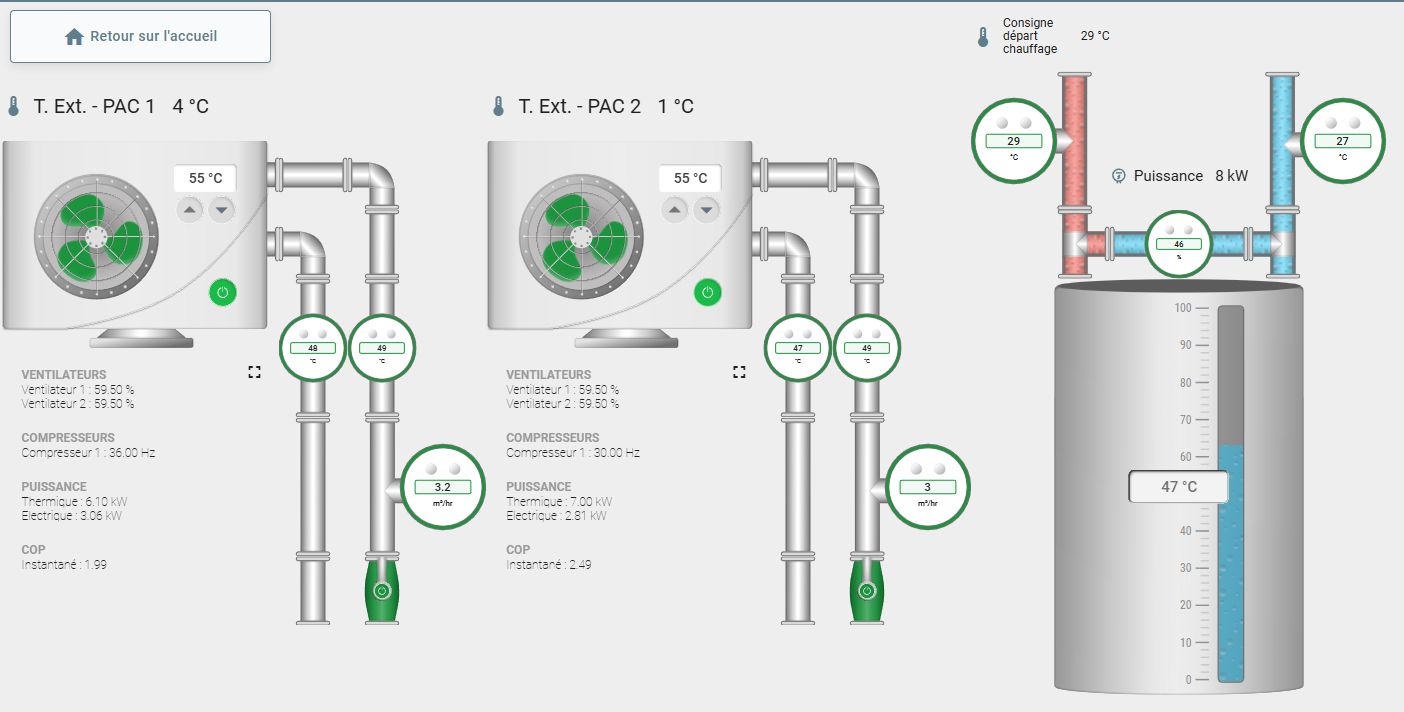
Task: Click the PAC 1 55 °C setpoint field
Action: (x=205, y=178)
